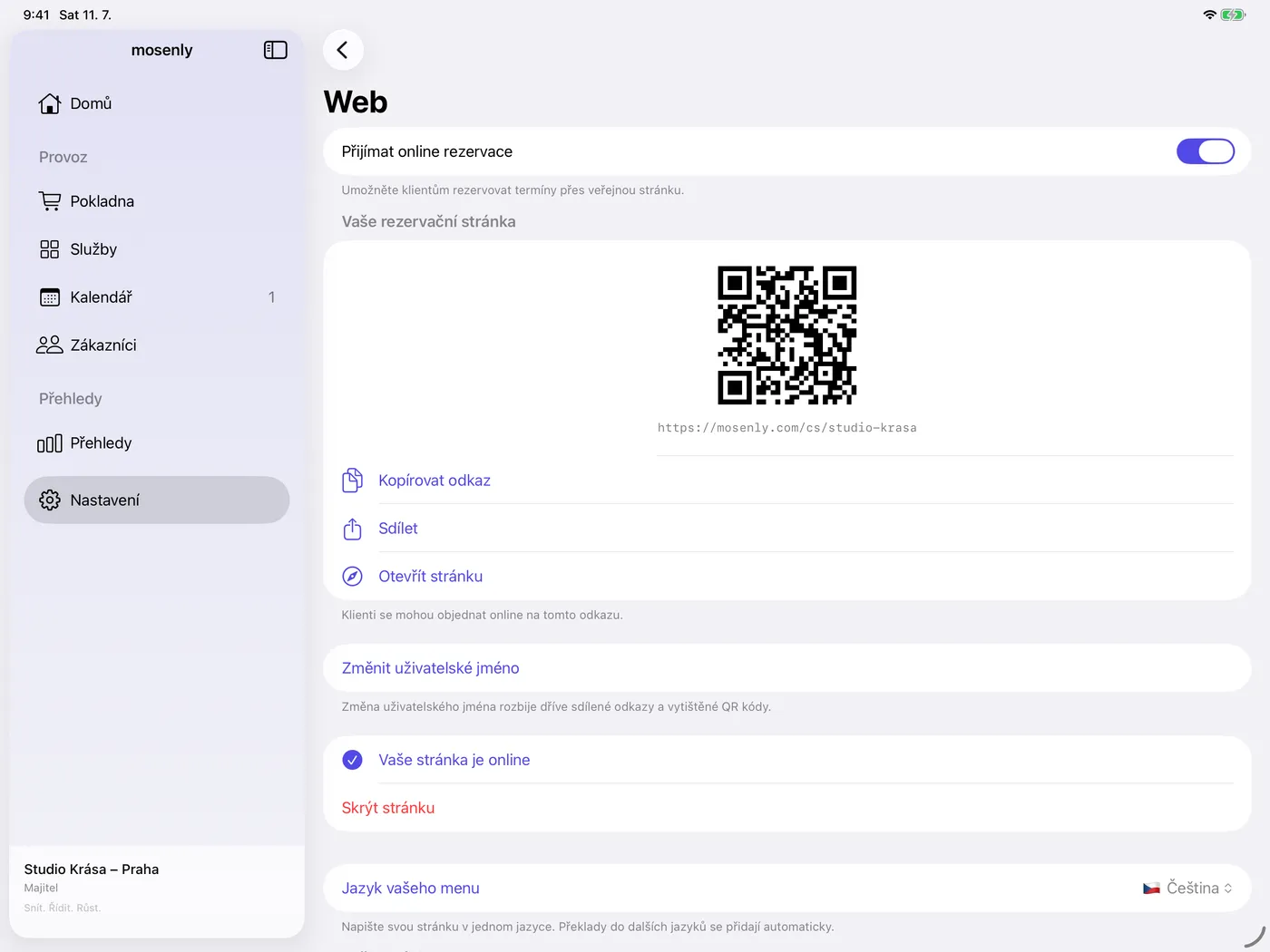The width and height of the screenshot is (1270, 952).
Task: Go back with the chevron button
Action: pyautogui.click(x=343, y=50)
